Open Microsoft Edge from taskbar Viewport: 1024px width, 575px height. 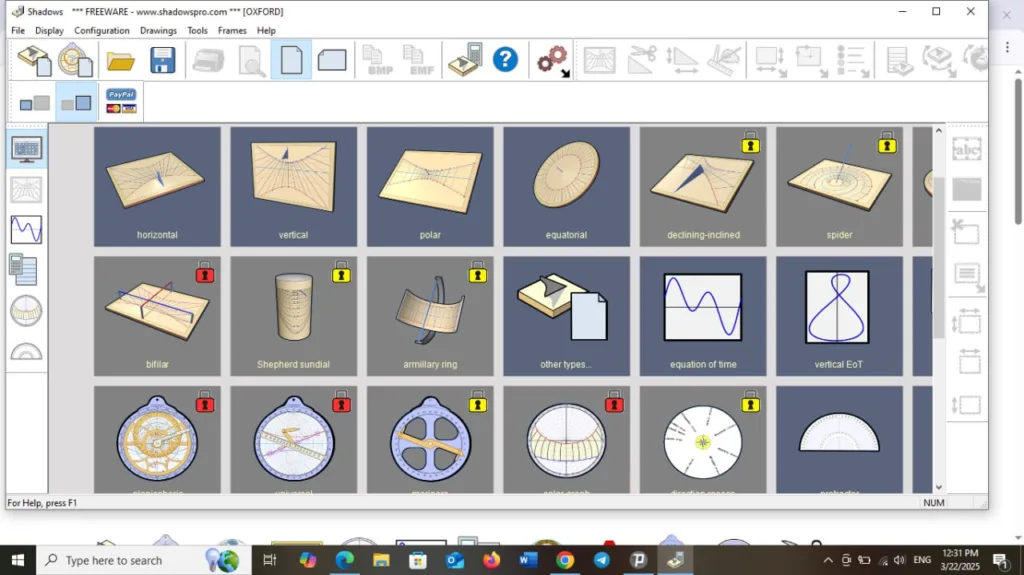pyautogui.click(x=345, y=560)
